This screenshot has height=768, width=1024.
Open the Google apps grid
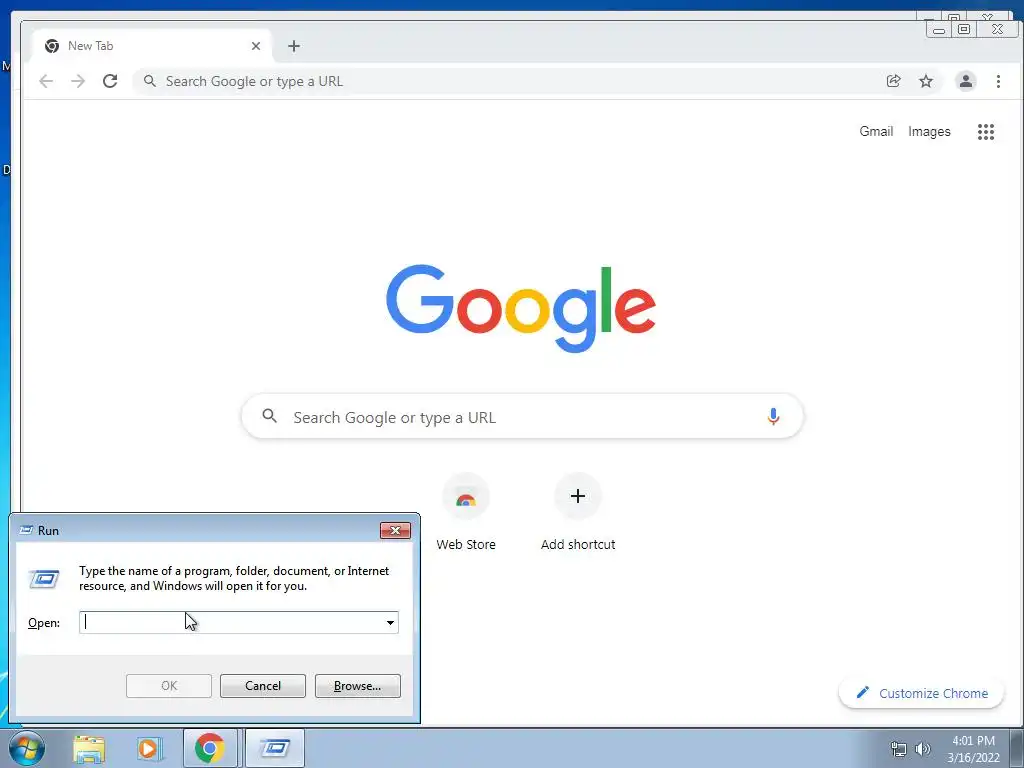click(x=985, y=132)
